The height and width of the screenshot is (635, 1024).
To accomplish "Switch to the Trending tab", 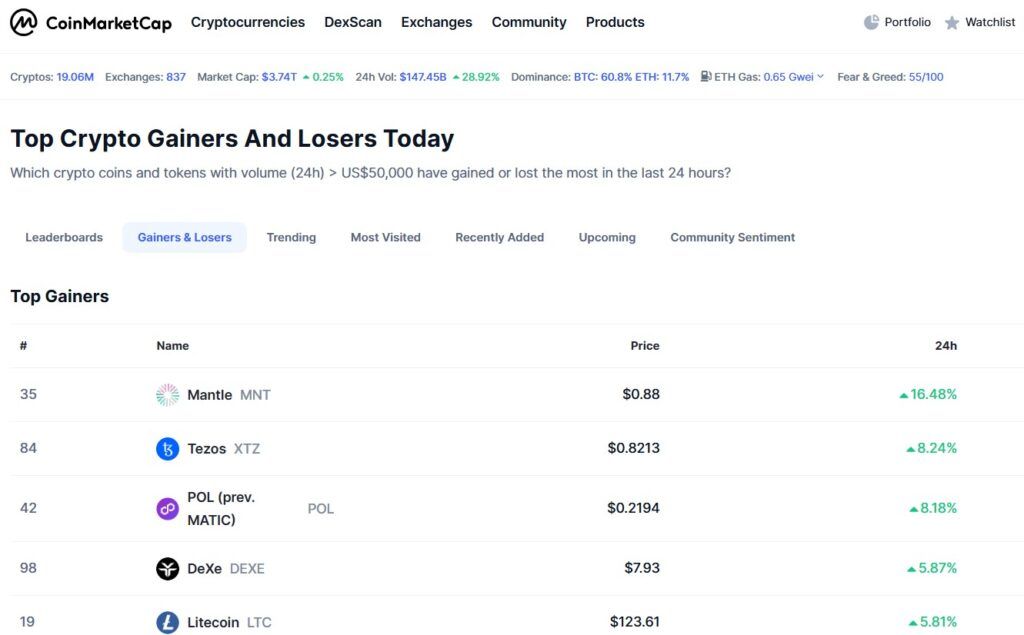I will pos(291,238).
